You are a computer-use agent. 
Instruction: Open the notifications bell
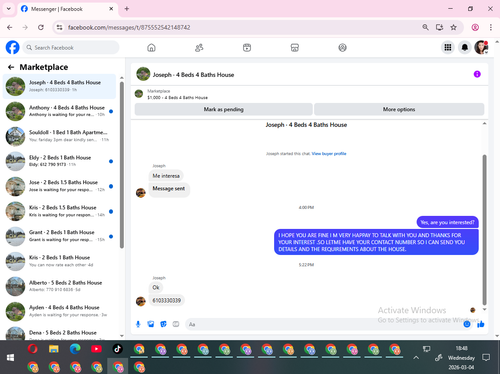click(465, 48)
